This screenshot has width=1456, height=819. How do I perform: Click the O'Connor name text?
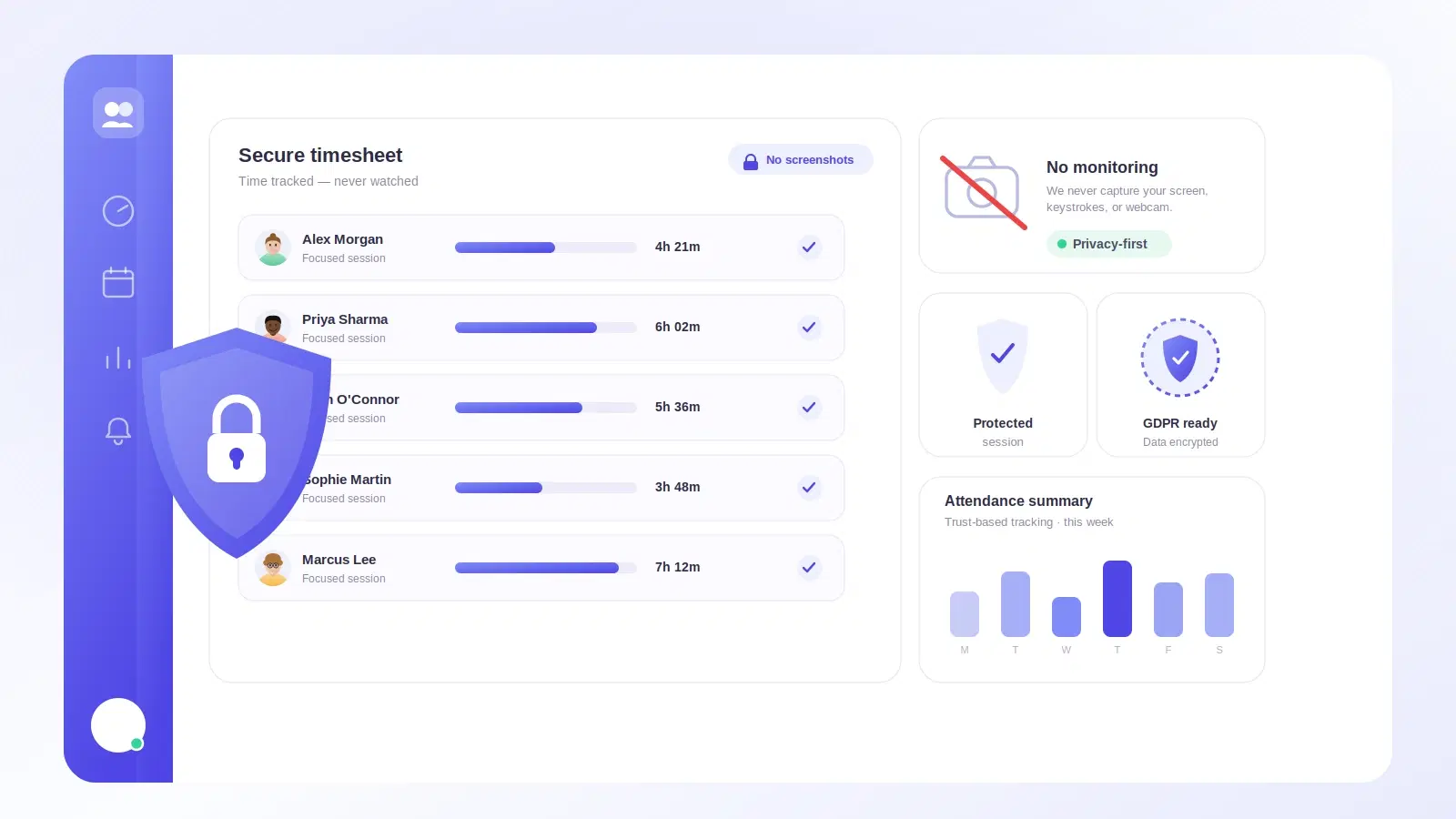pyautogui.click(x=368, y=399)
